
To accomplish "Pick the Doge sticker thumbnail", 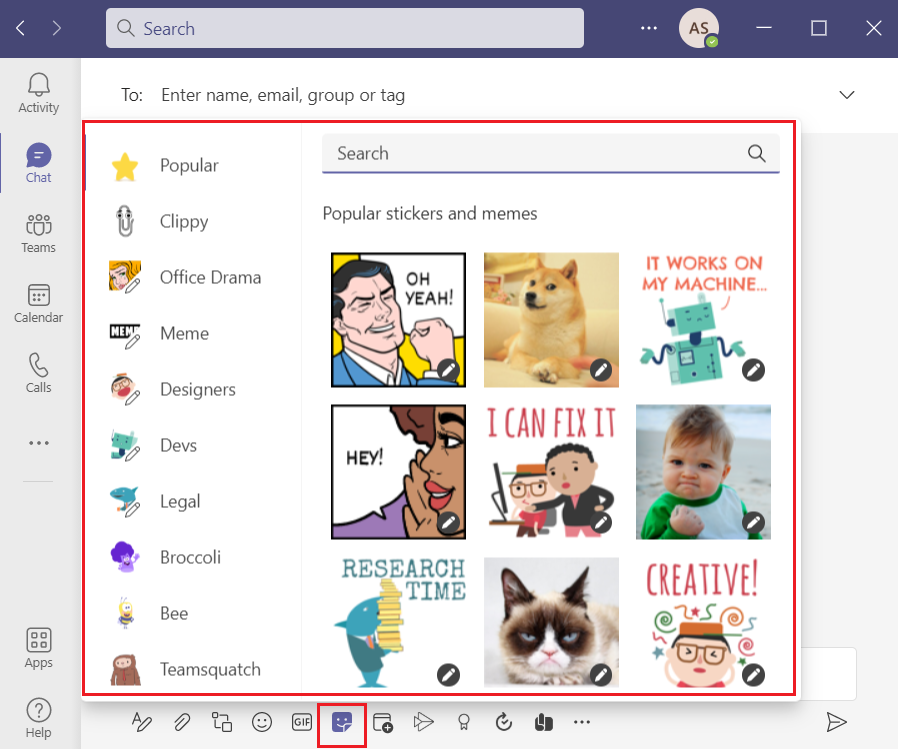I will (x=551, y=318).
